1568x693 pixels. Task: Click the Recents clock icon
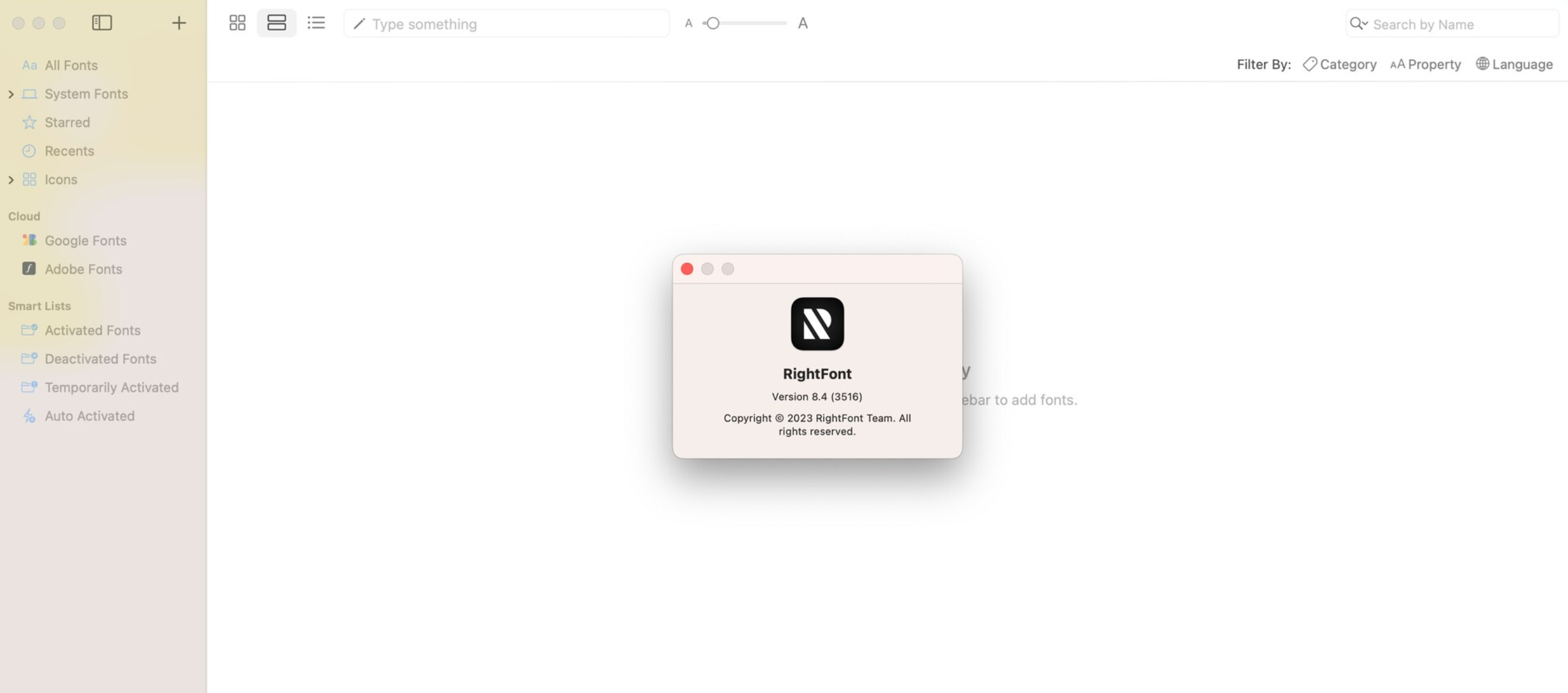tap(29, 151)
